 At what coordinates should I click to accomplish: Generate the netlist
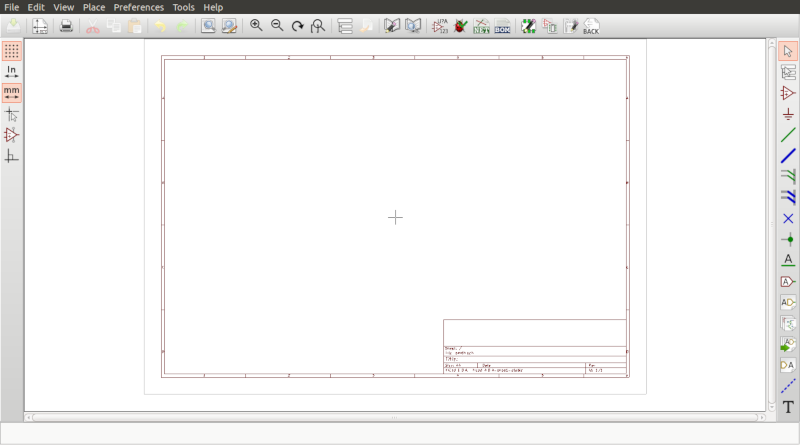point(481,26)
